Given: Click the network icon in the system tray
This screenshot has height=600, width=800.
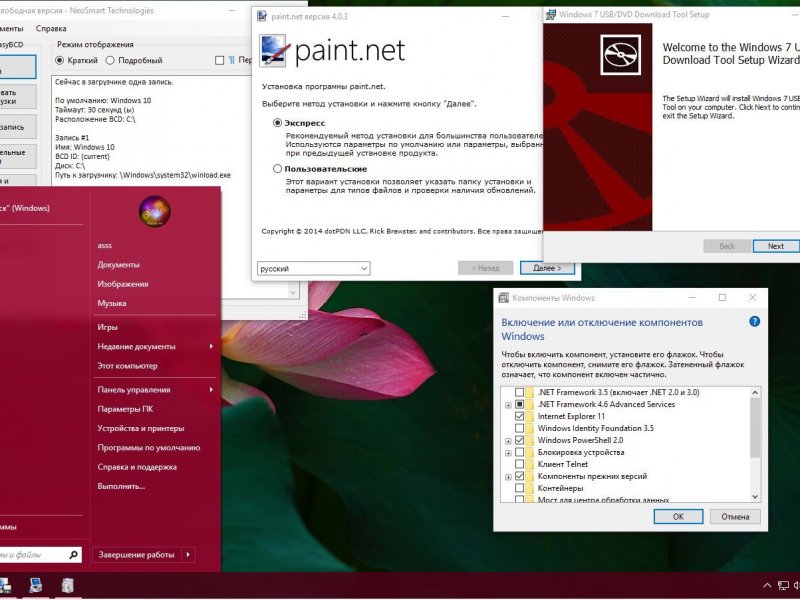Looking at the screenshot, I should click(783, 585).
